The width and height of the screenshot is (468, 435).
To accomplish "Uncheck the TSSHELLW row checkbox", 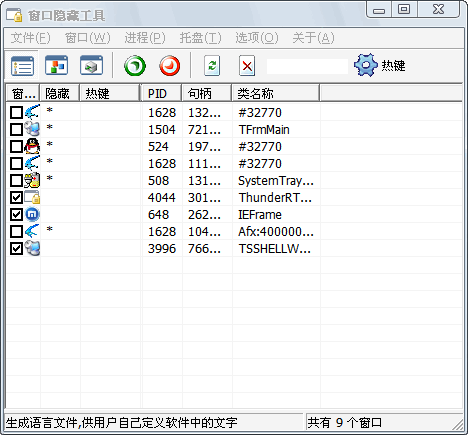I will click(x=16, y=248).
